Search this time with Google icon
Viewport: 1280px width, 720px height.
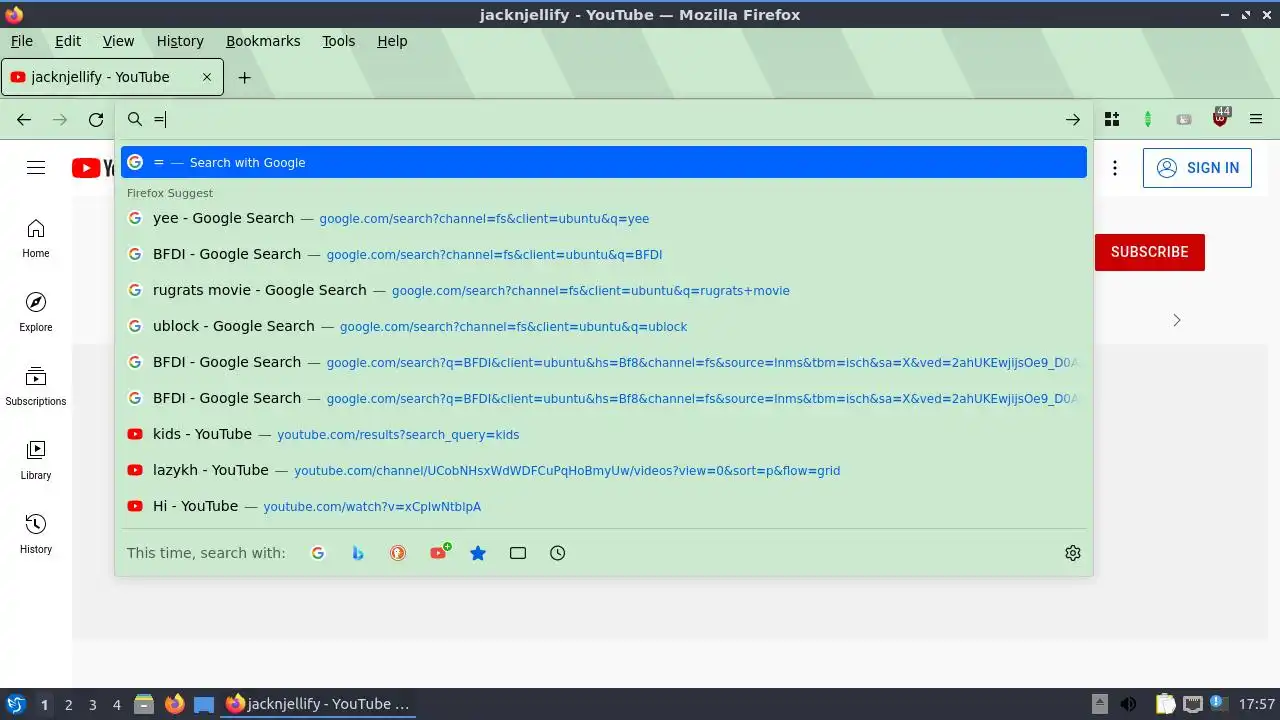click(318, 553)
